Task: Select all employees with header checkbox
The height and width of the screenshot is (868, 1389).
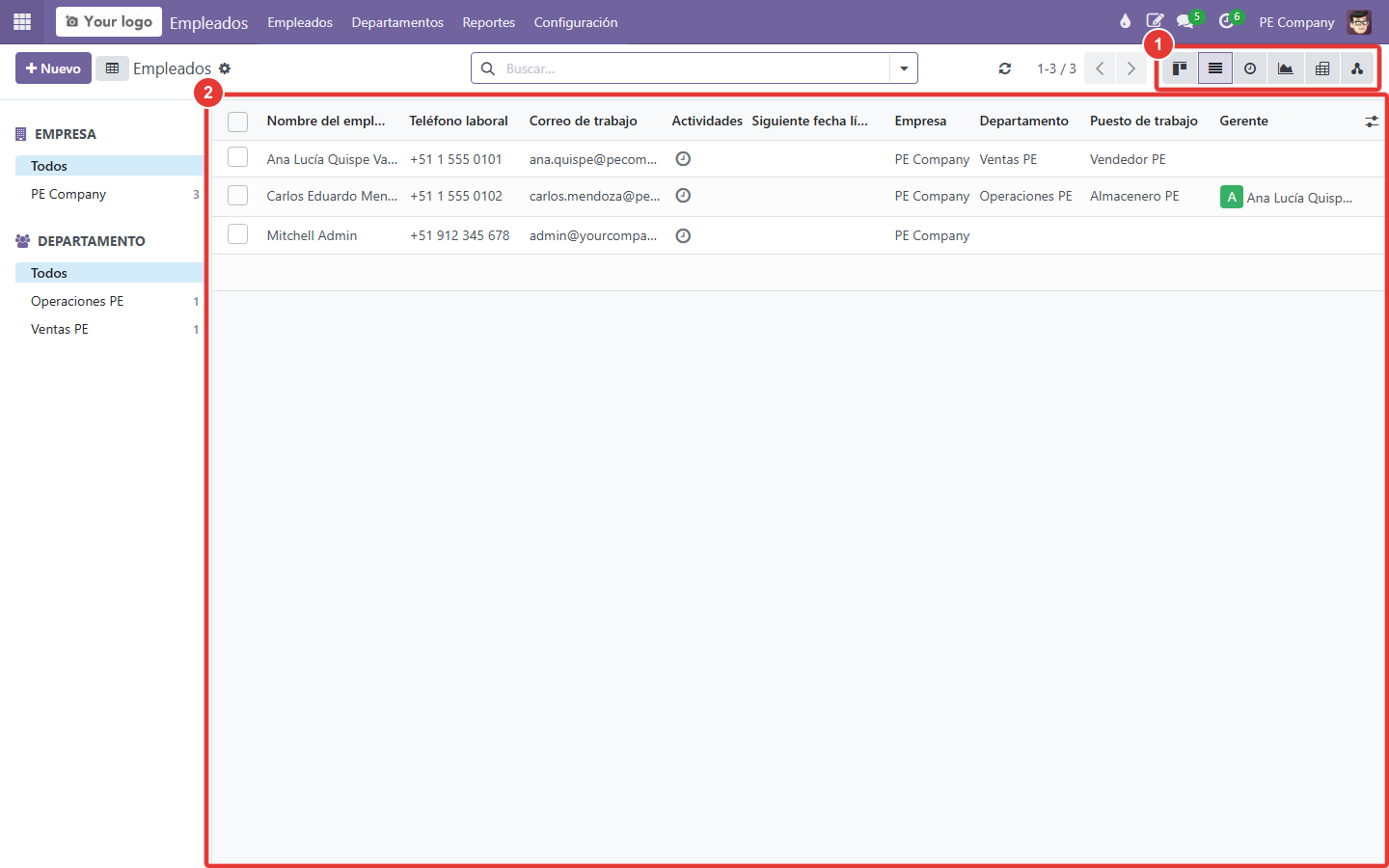Action: tap(238, 122)
